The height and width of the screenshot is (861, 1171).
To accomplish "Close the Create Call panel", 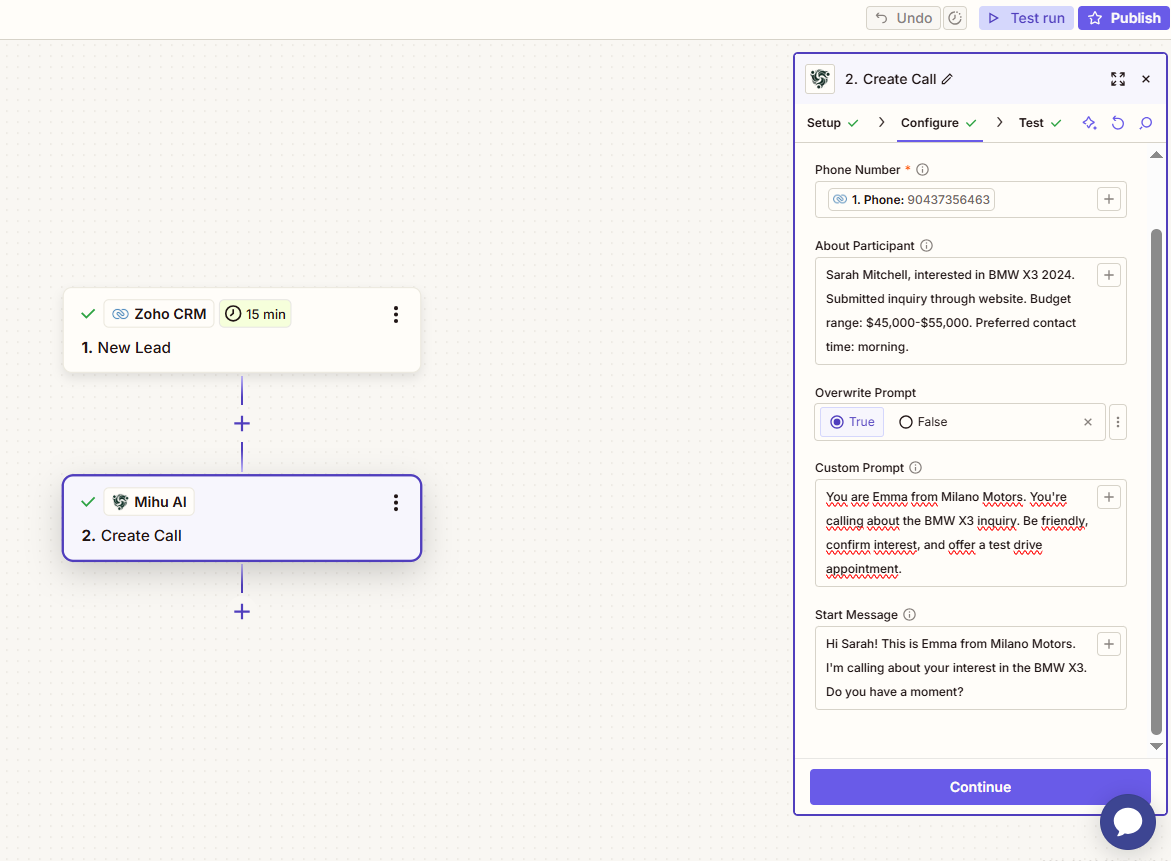I will coord(1146,79).
